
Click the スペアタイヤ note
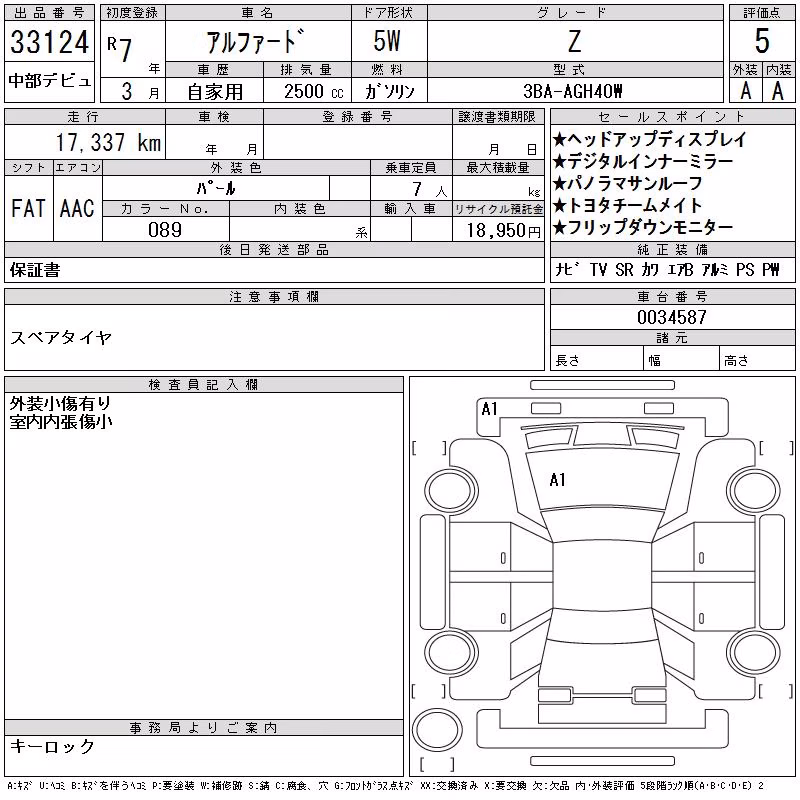[x=61, y=337]
